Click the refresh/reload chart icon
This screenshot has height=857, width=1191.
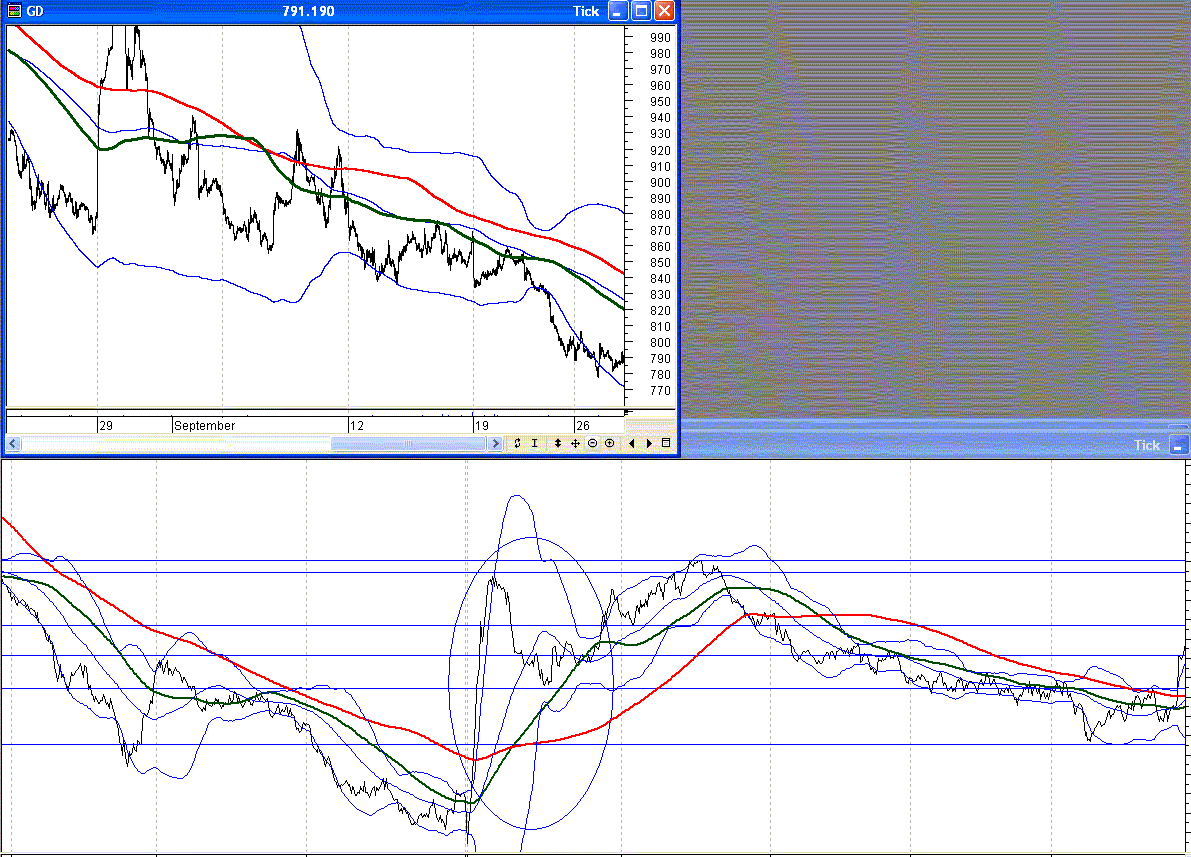517,443
